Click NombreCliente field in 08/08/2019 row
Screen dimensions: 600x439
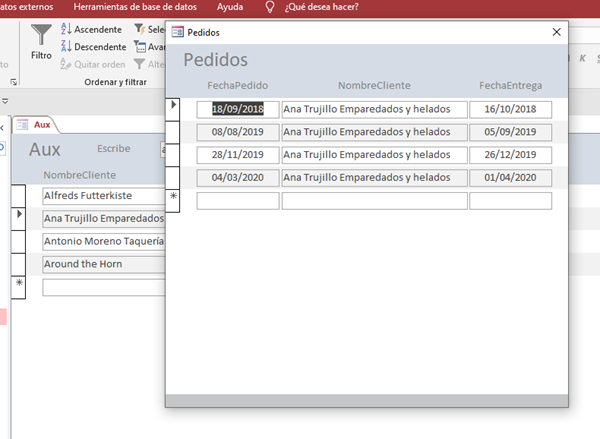coord(374,132)
